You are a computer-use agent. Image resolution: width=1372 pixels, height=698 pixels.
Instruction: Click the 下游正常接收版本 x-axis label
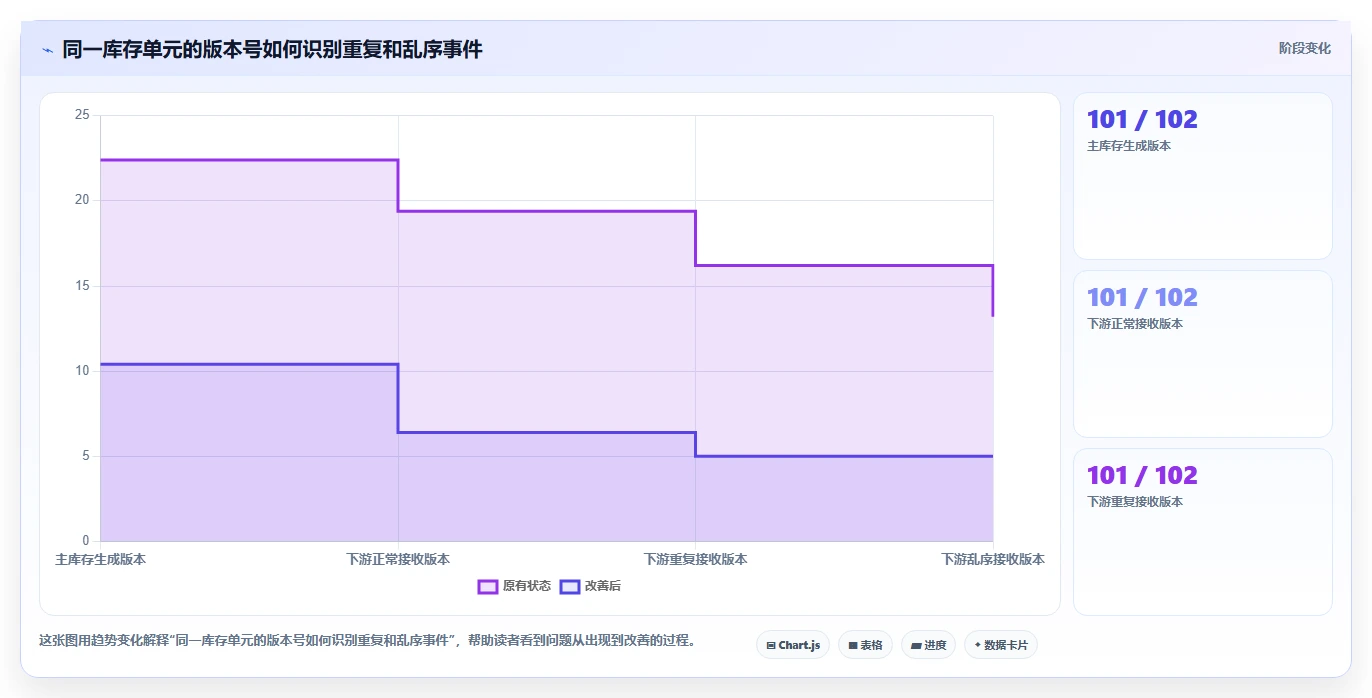coord(398,559)
